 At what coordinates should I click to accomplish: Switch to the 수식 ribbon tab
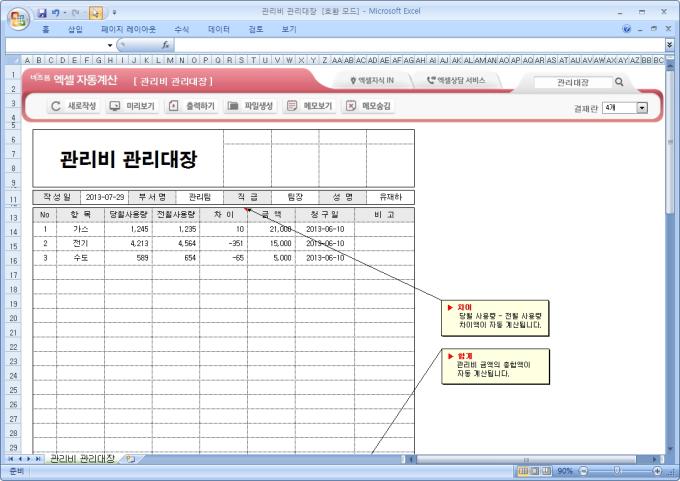coord(182,29)
